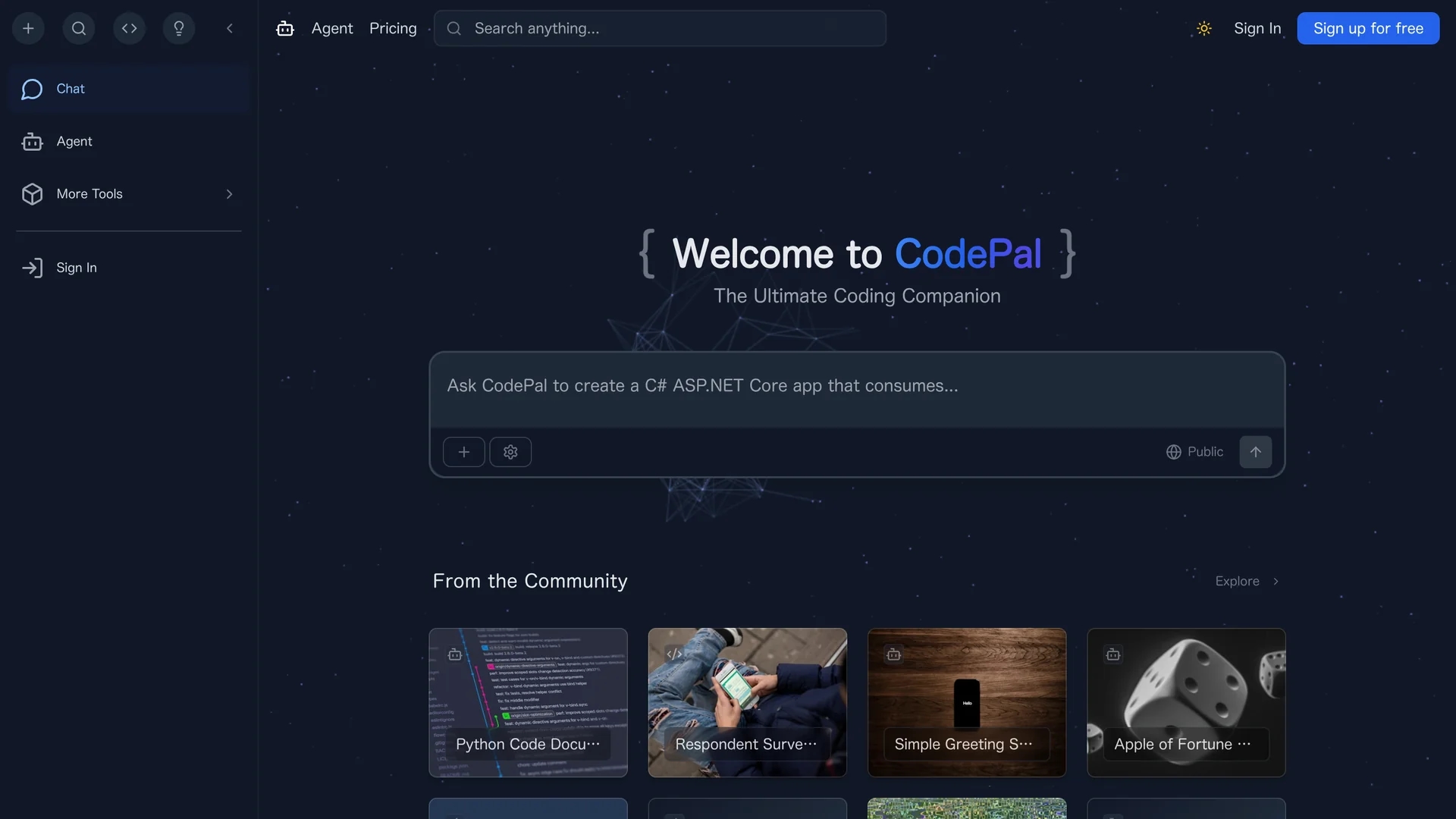Open the Python Code Docu… community card
This screenshot has width=1456, height=819.
tap(529, 703)
